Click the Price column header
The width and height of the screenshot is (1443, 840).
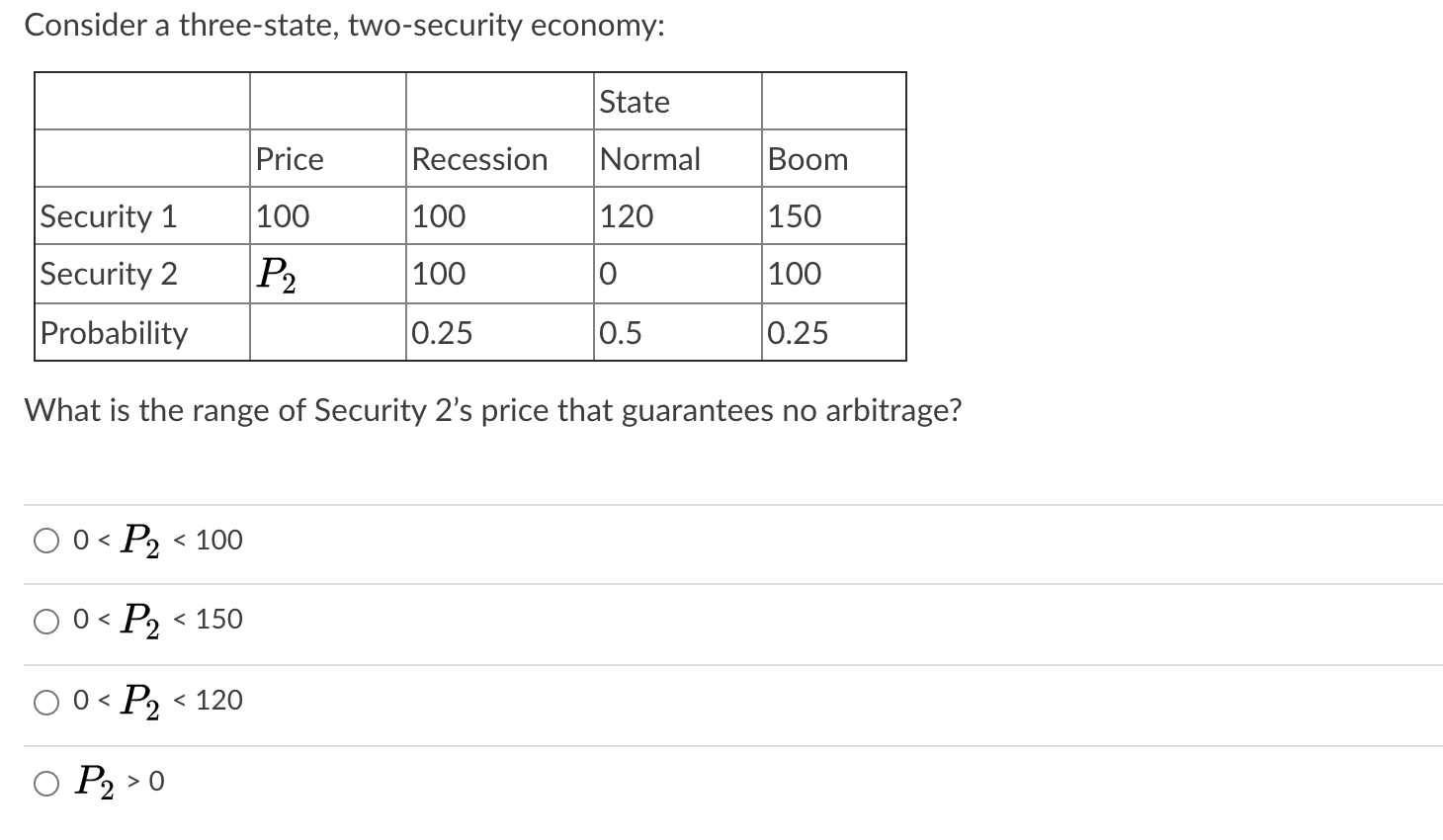(289, 159)
